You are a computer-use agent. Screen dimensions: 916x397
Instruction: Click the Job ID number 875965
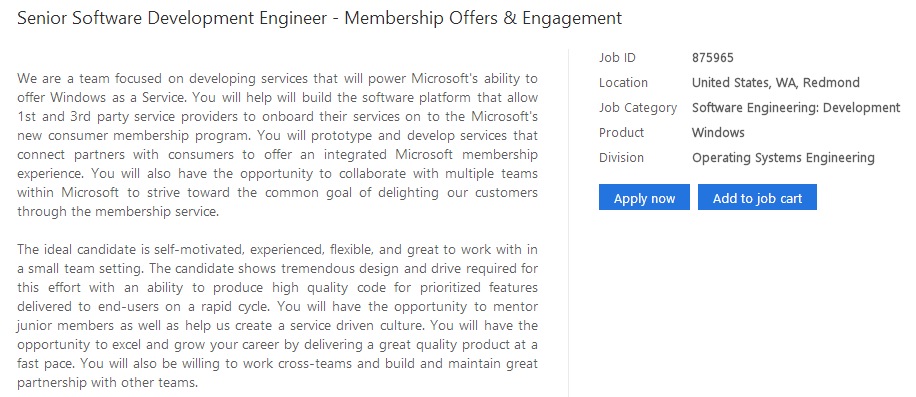click(x=713, y=58)
